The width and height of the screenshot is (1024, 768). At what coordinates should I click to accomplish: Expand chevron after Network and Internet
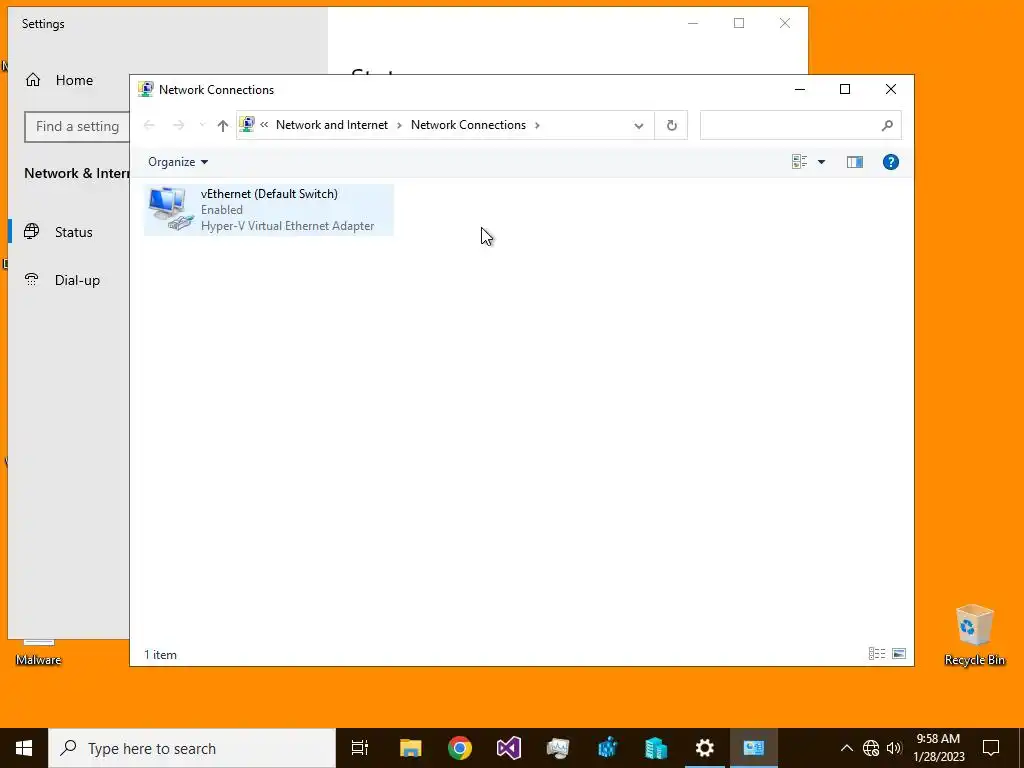399,125
